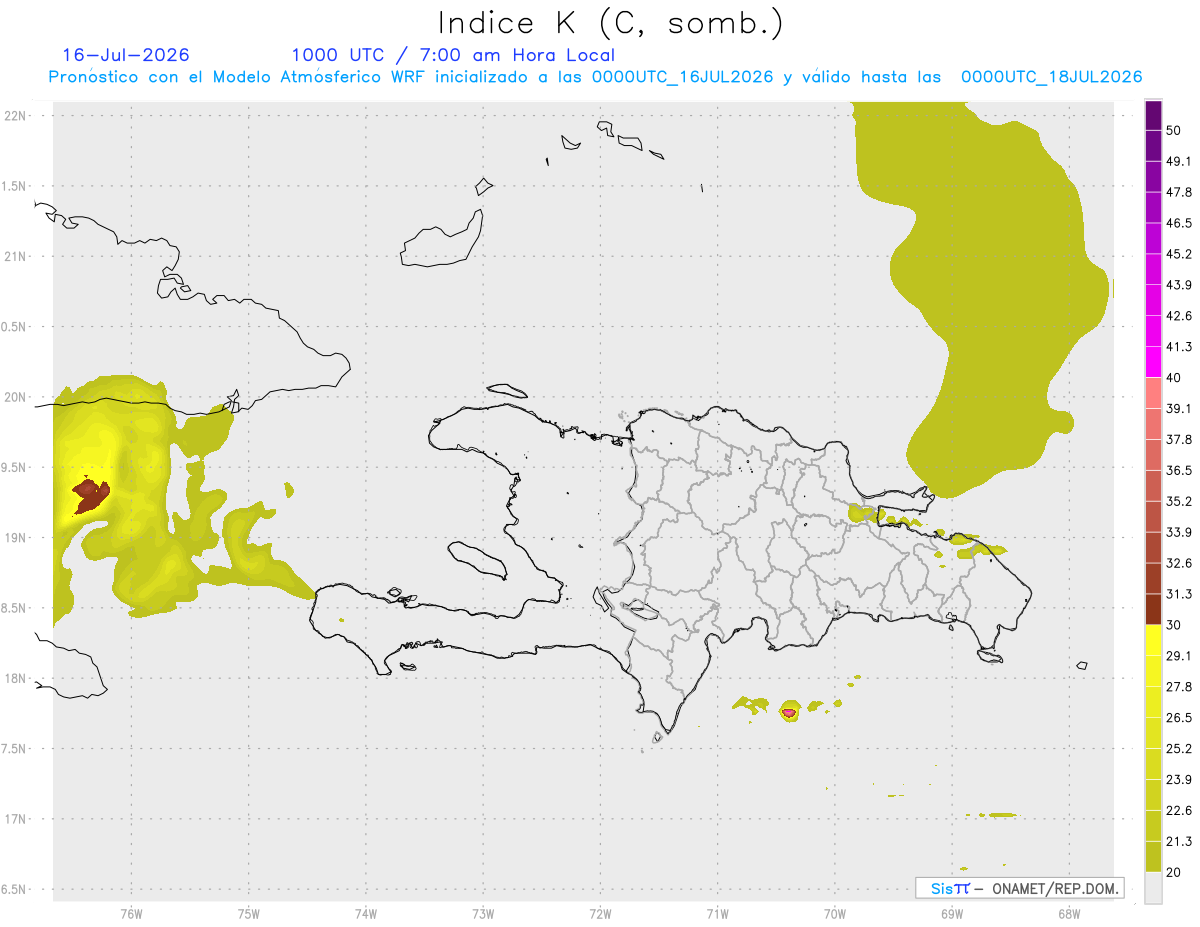Click the colorbar value '47.8'

pos(1179,192)
